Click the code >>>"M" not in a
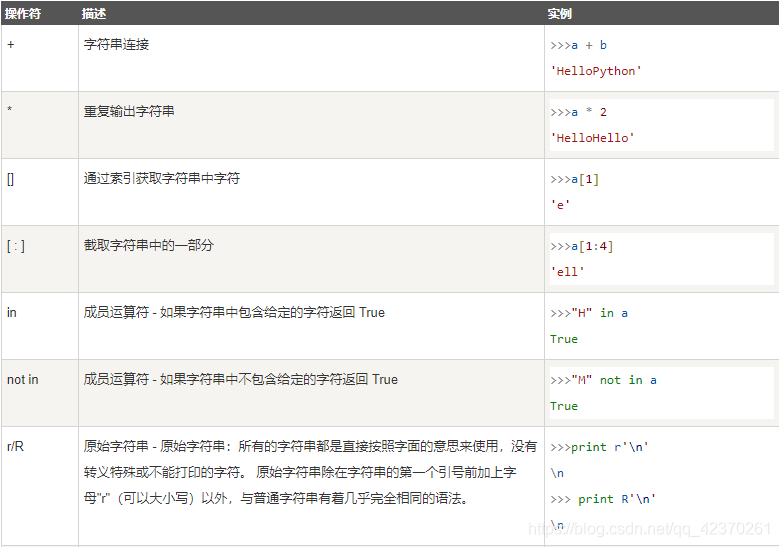779x547 pixels. coord(603,380)
